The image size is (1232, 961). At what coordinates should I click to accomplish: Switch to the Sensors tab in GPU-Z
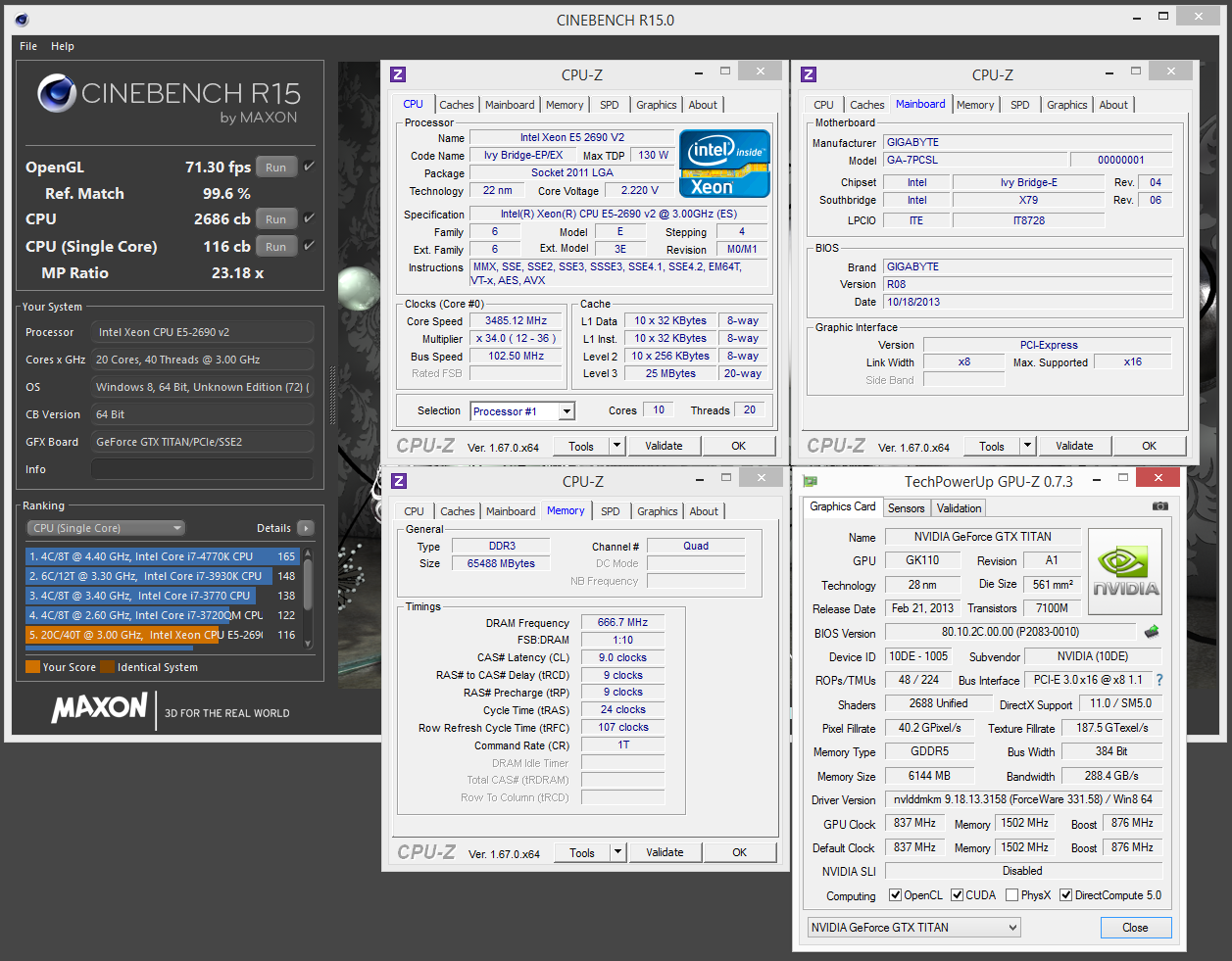[906, 508]
